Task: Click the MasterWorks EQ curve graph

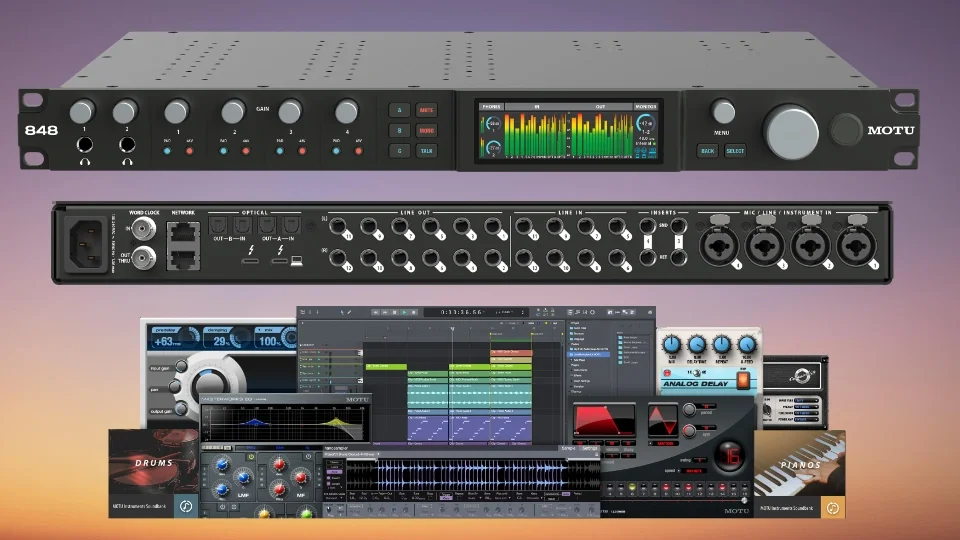Action: tap(285, 422)
